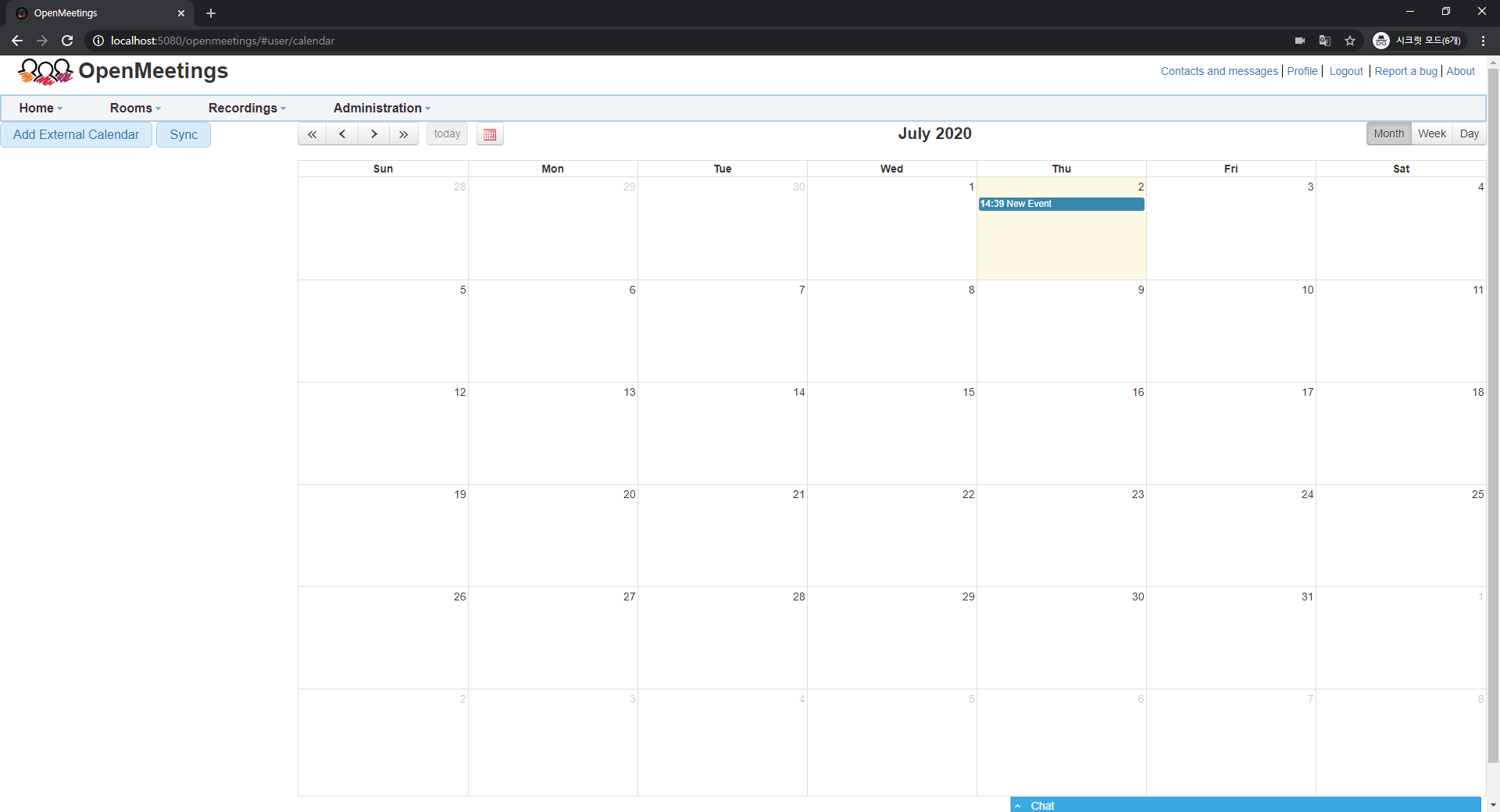Switch calendar to Week view
The height and width of the screenshot is (812, 1500).
click(1432, 134)
